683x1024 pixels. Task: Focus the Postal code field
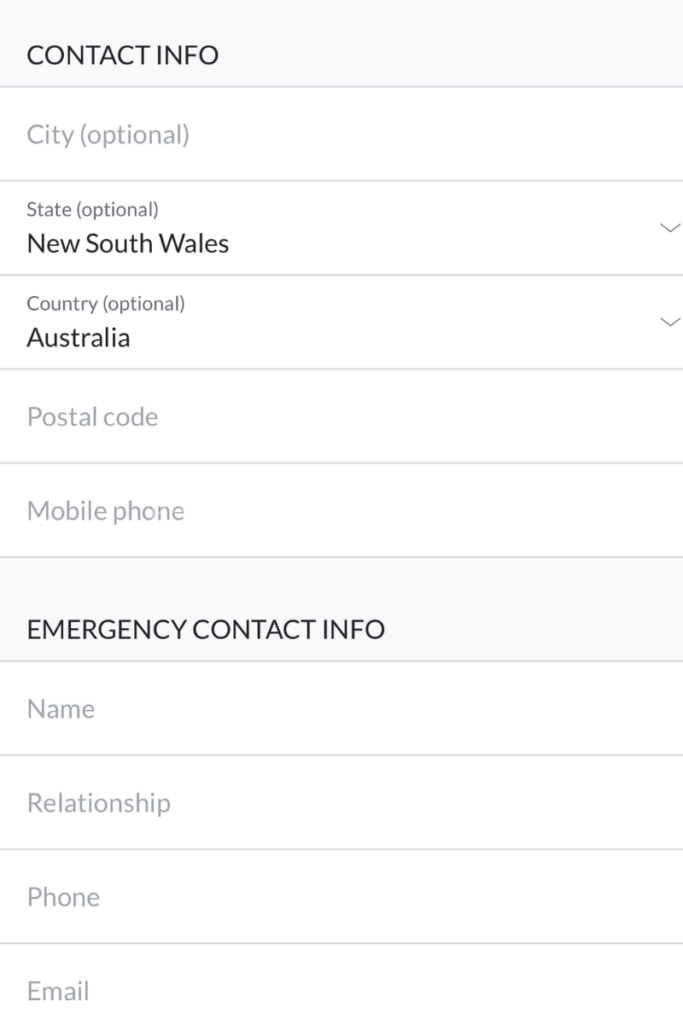[x=93, y=417]
